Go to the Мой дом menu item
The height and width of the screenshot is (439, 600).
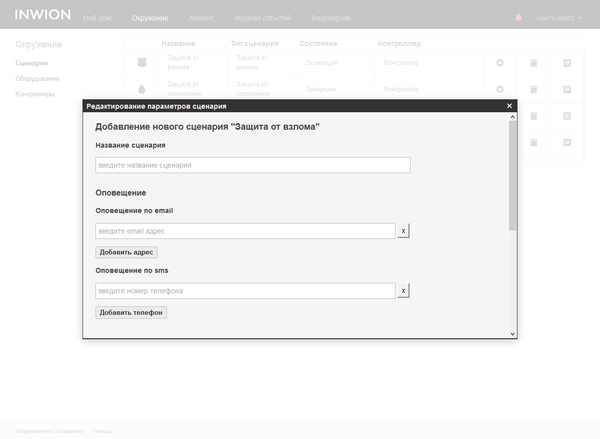97,18
